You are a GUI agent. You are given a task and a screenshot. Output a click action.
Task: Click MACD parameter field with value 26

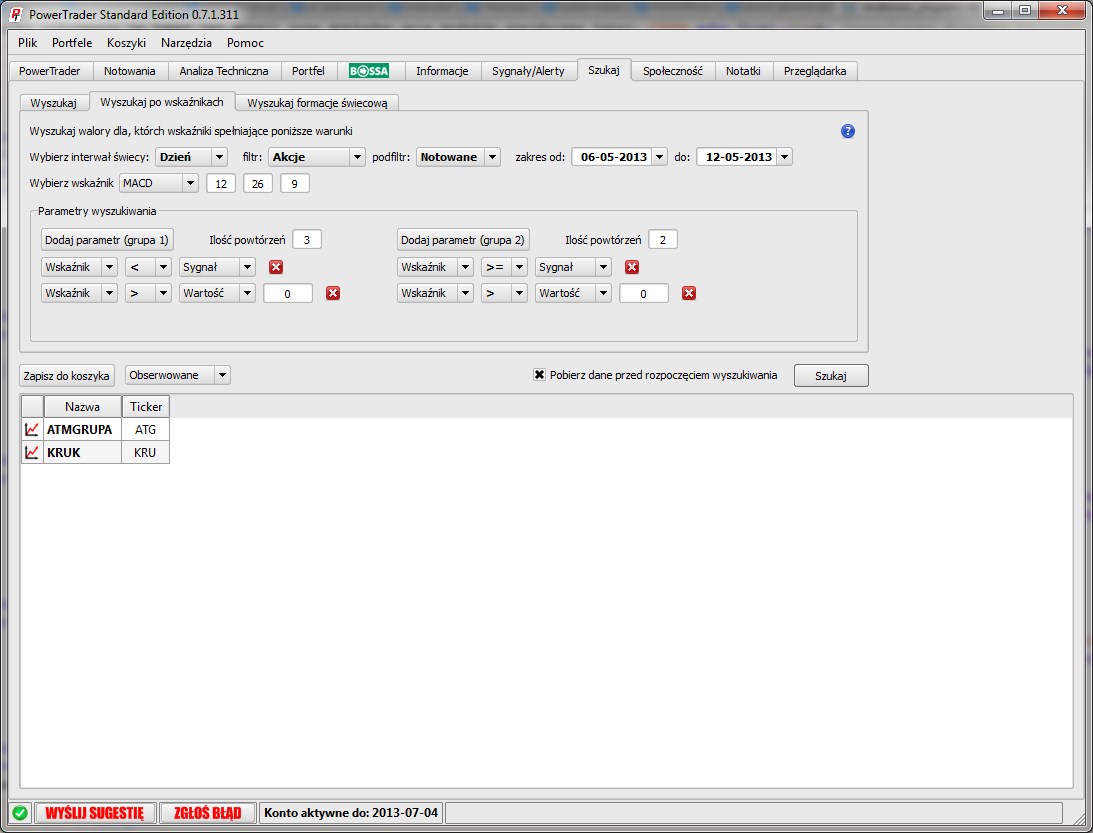click(258, 184)
